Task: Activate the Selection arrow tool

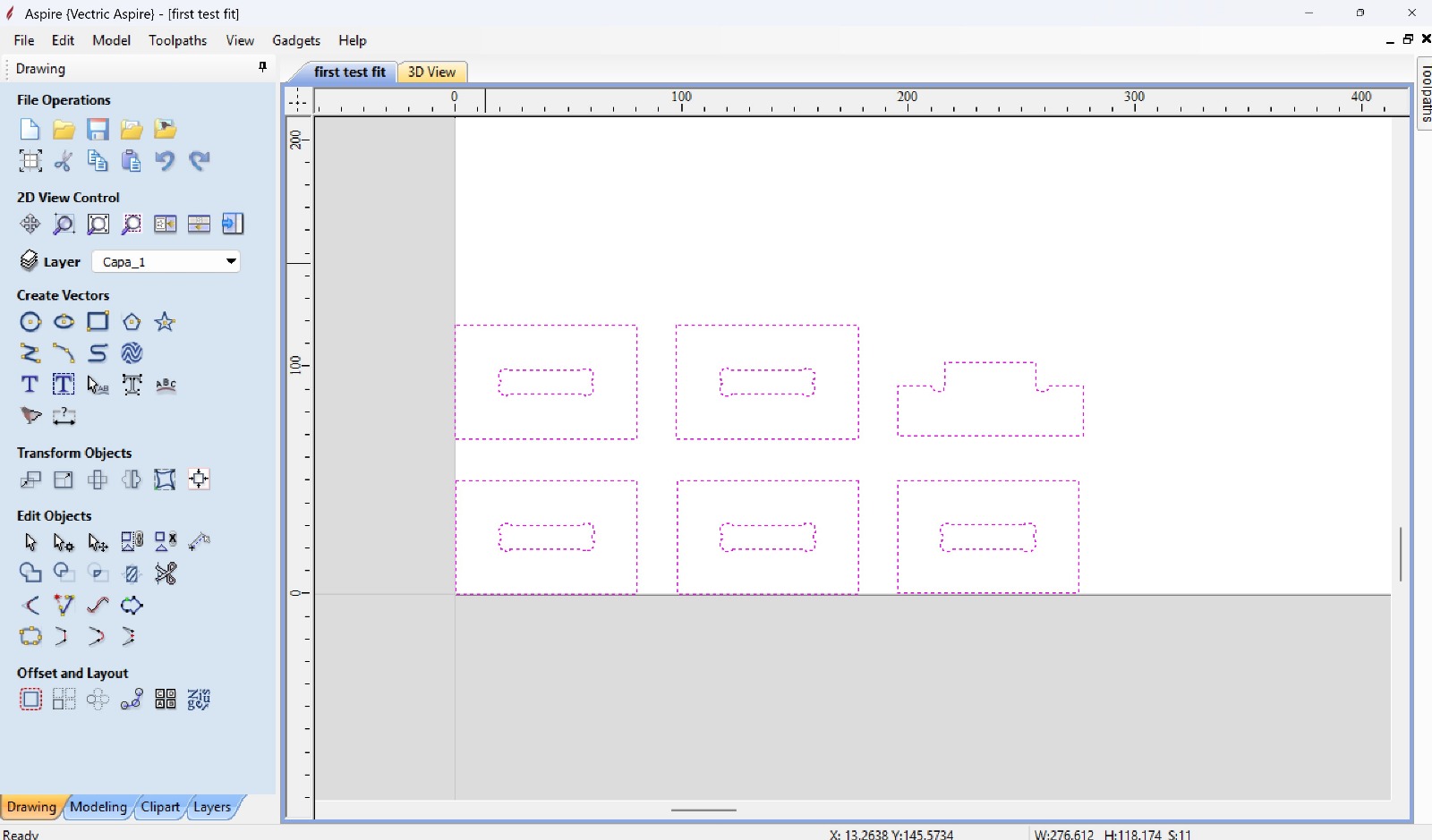Action: [30, 542]
